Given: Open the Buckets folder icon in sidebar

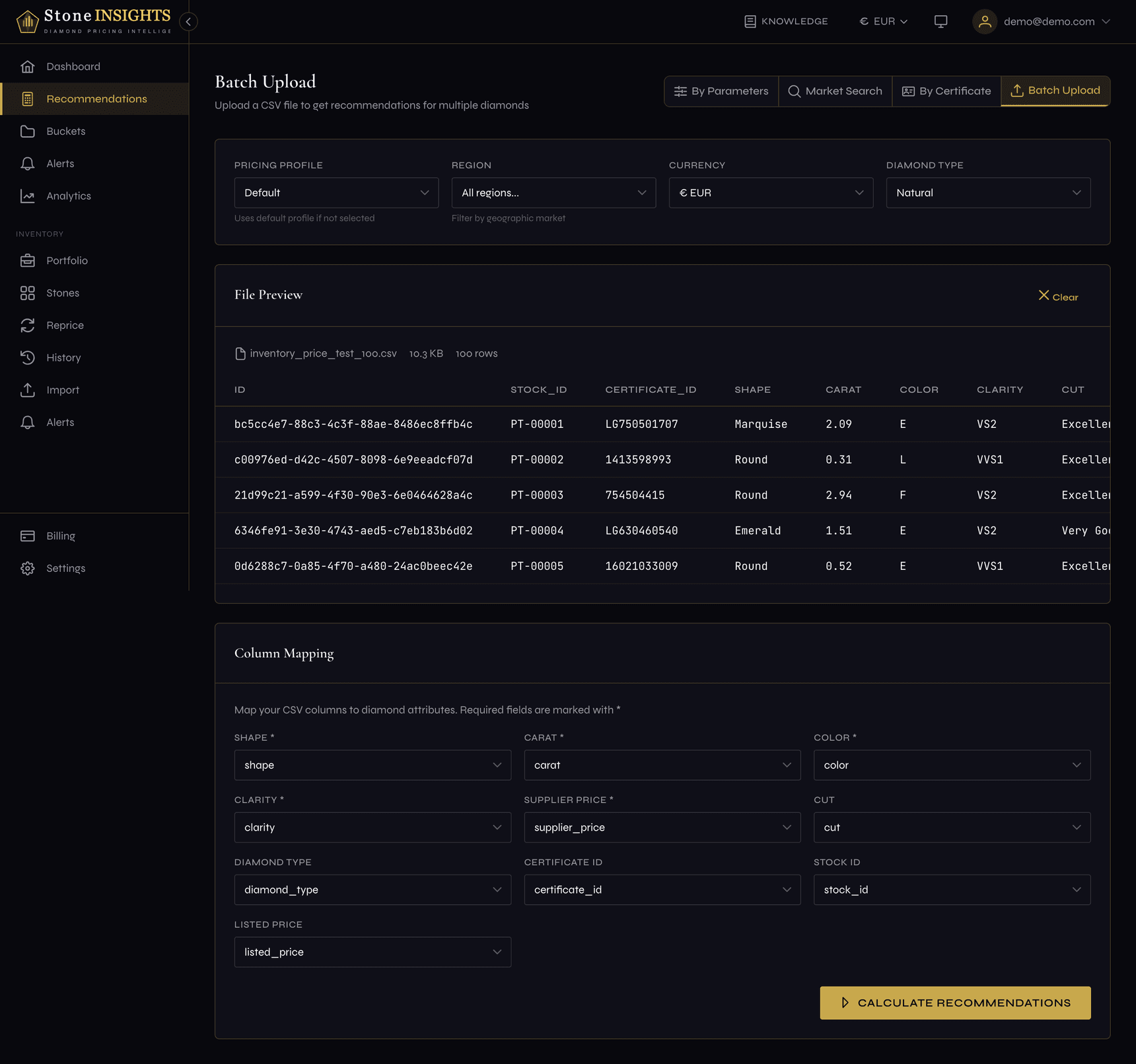Looking at the screenshot, I should tap(28, 131).
